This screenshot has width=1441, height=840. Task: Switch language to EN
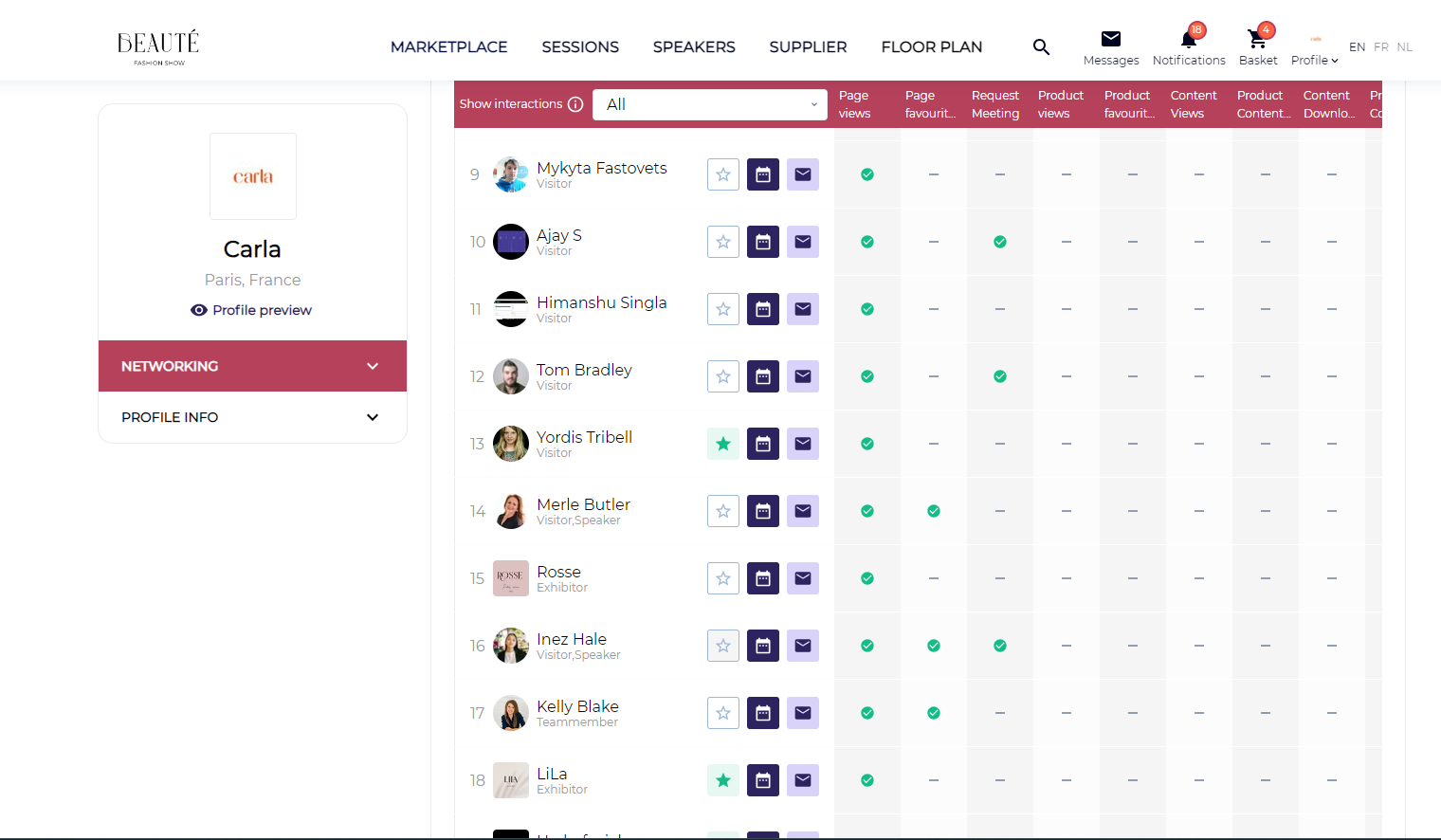point(1357,46)
